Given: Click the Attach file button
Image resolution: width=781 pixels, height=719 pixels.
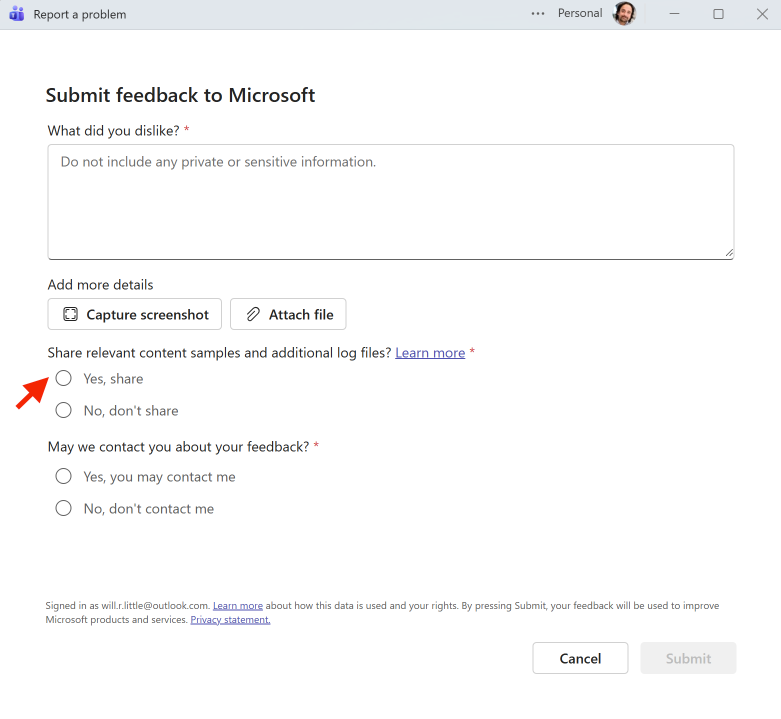Looking at the screenshot, I should (x=288, y=314).
